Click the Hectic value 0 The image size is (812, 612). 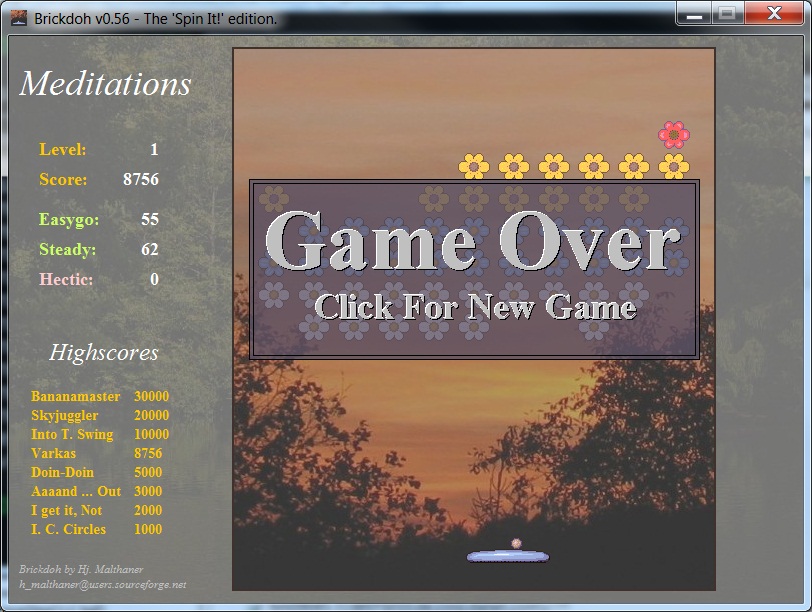click(154, 279)
